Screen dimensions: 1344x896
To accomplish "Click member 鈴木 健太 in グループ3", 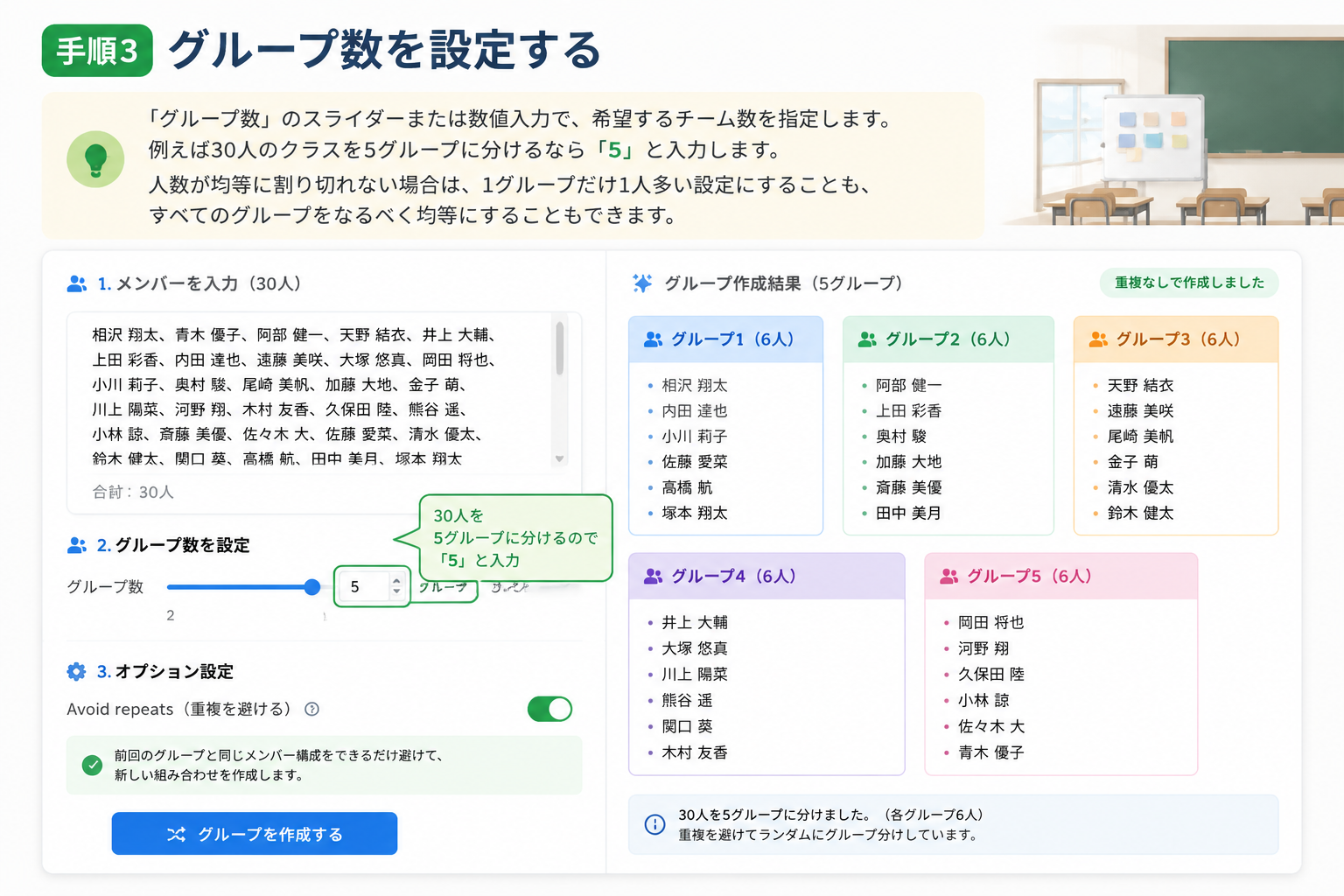I will [x=1141, y=514].
